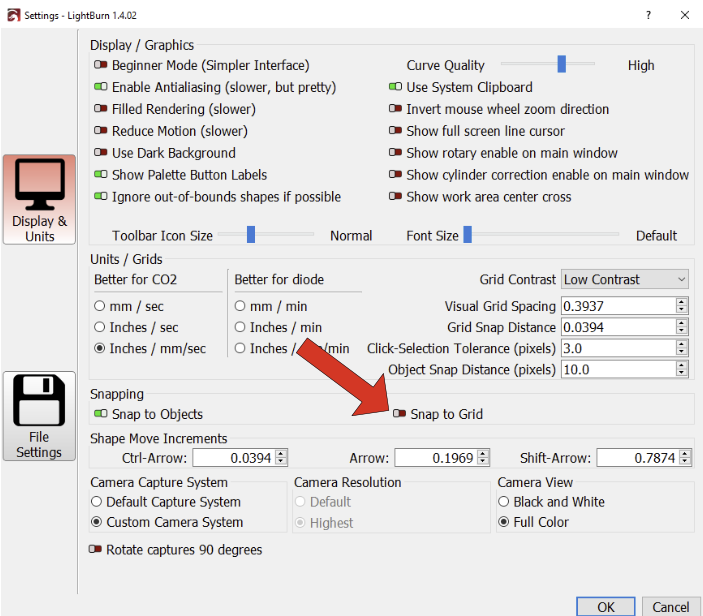Screen dimensions: 703x616
Task: Click the LightBurn app icon in title bar
Action: tap(13, 15)
